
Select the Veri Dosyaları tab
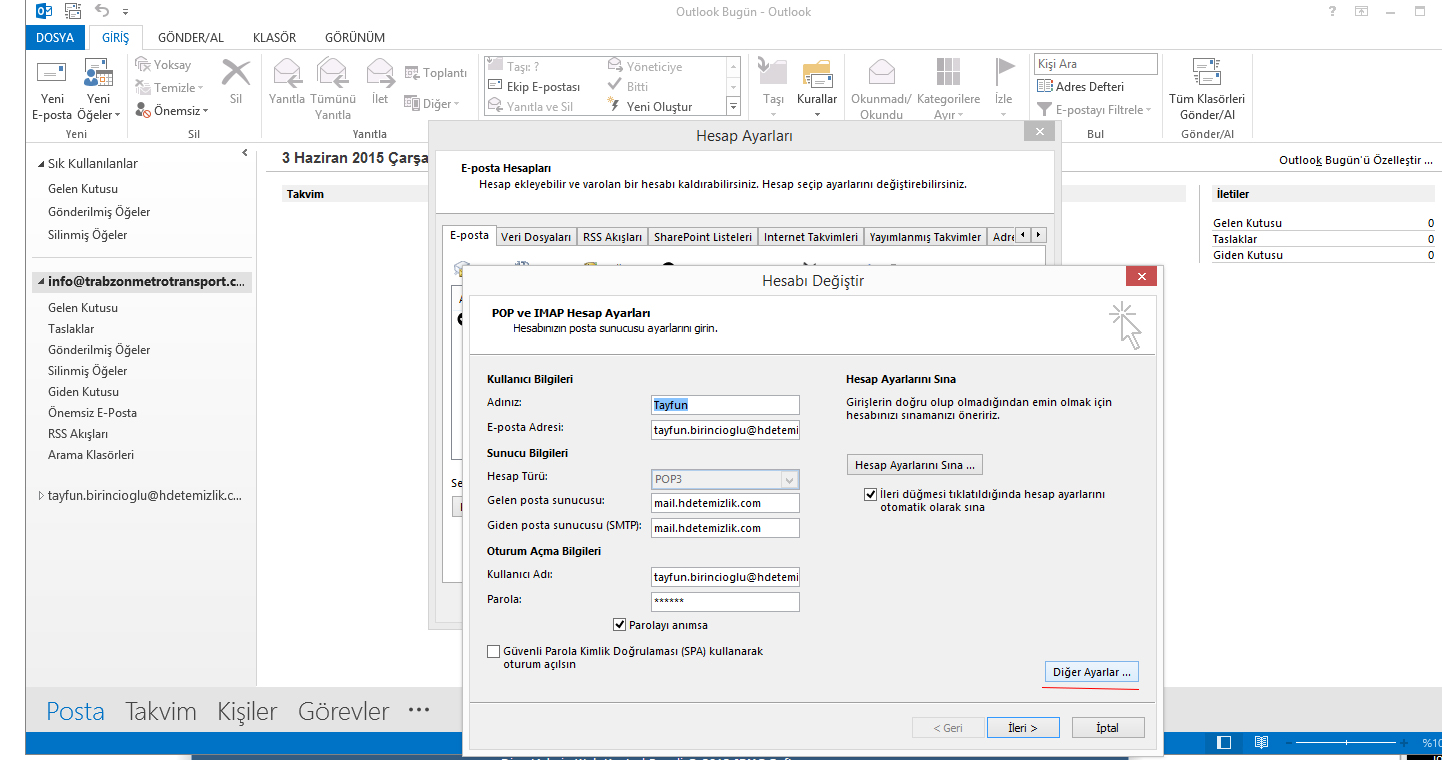536,237
